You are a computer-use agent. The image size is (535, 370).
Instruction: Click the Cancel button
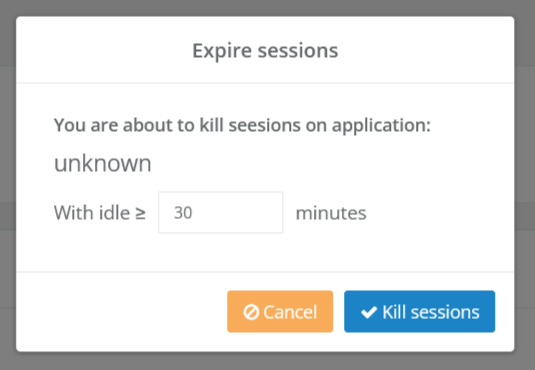coord(280,311)
